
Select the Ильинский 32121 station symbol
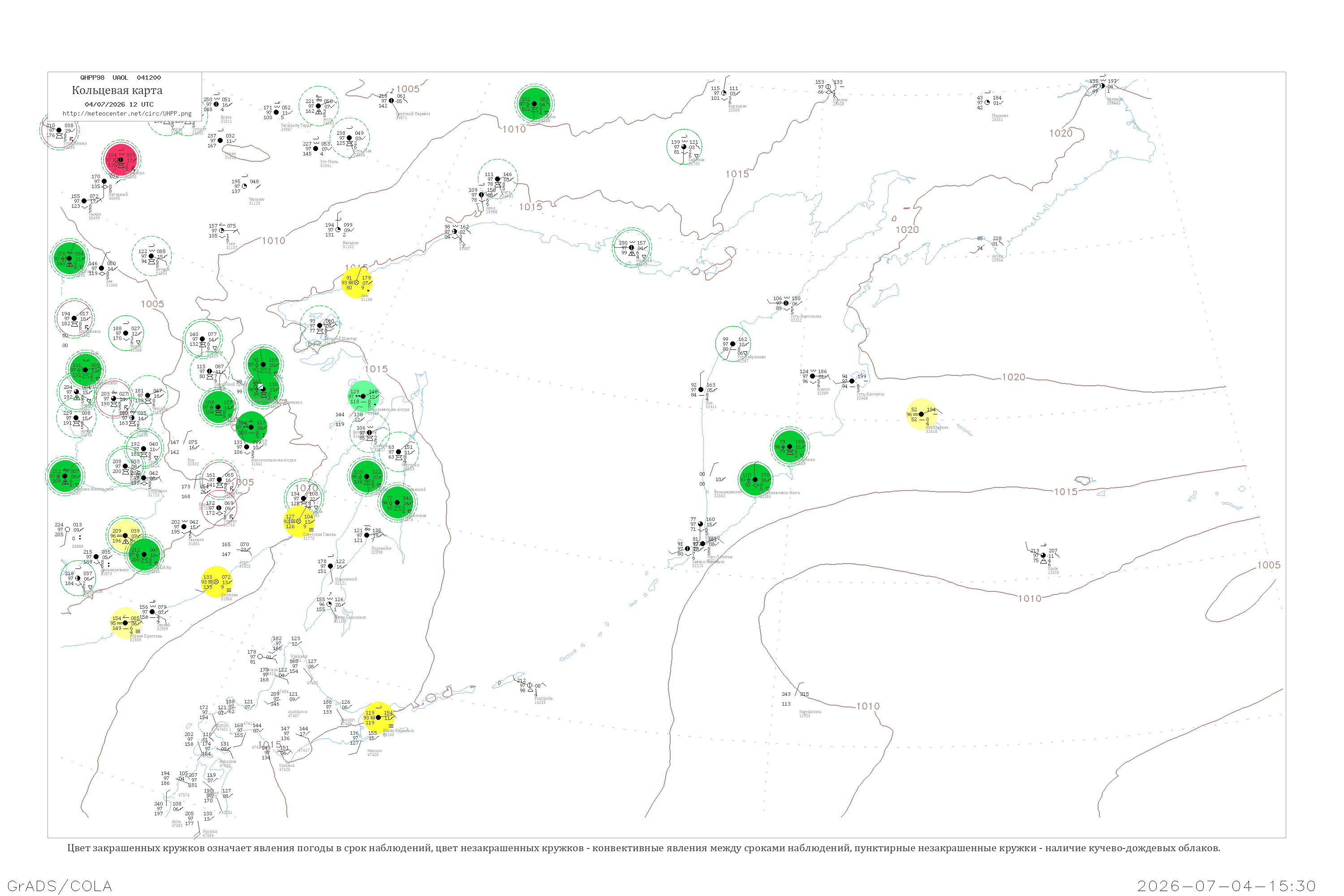tap(330, 566)
